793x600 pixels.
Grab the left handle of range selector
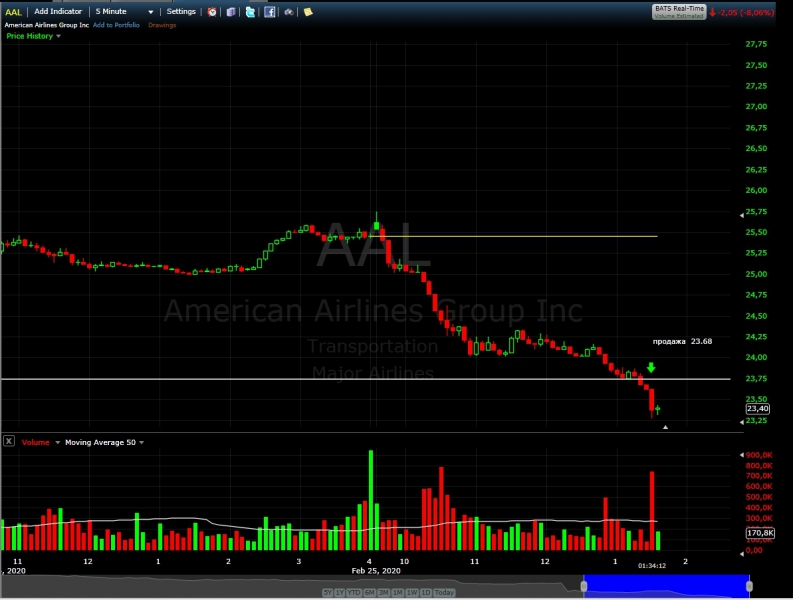tap(584, 586)
